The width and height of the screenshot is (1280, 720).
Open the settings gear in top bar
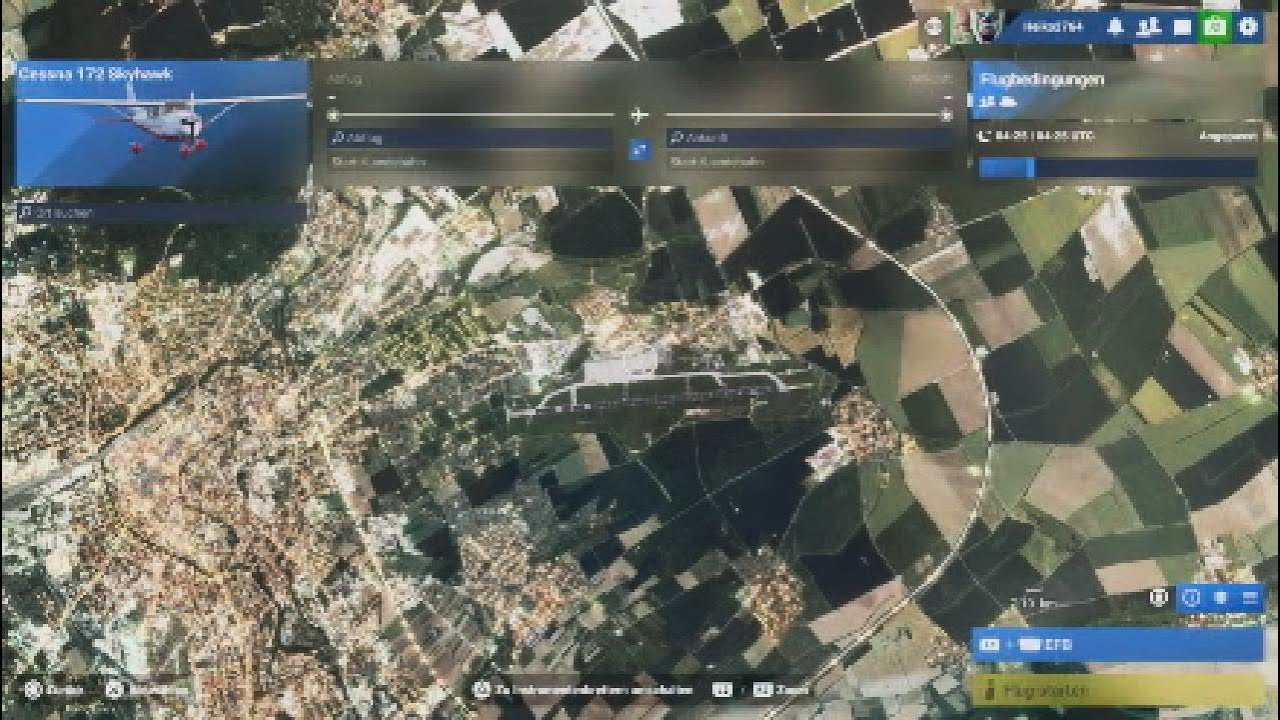coord(1248,27)
